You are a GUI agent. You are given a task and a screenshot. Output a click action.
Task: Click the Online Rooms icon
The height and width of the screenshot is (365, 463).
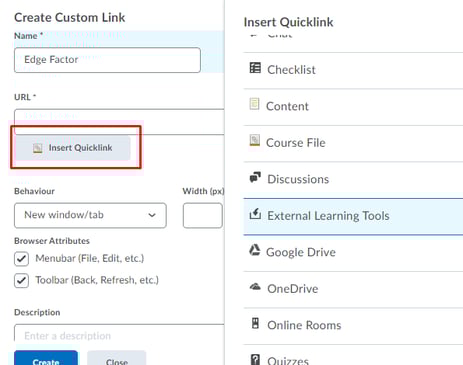coord(255,323)
